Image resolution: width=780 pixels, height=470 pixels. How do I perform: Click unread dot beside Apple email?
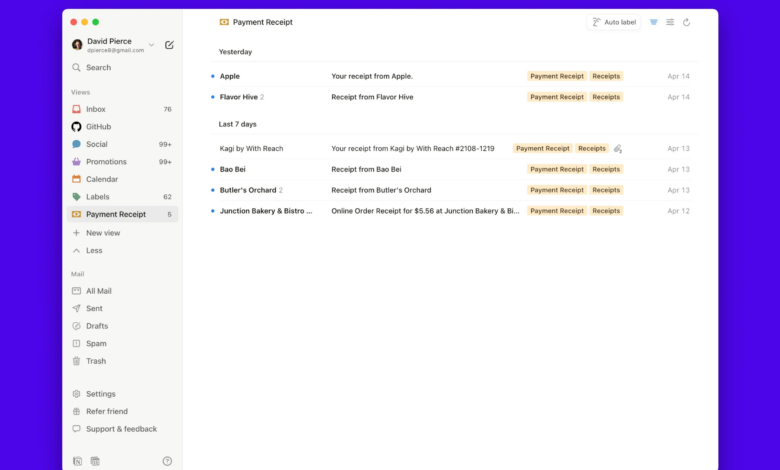(x=212, y=76)
